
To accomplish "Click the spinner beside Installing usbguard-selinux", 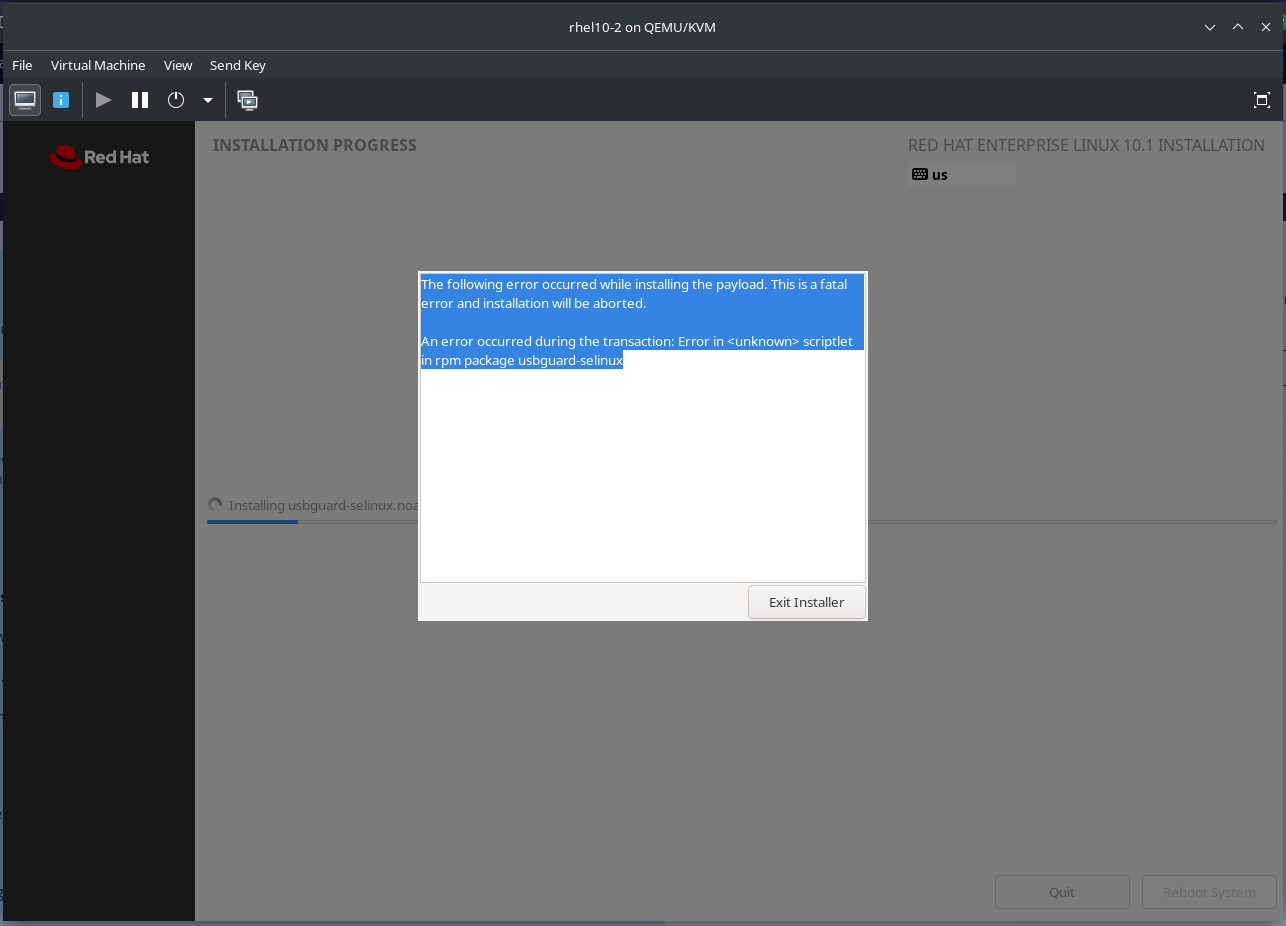I will [215, 505].
